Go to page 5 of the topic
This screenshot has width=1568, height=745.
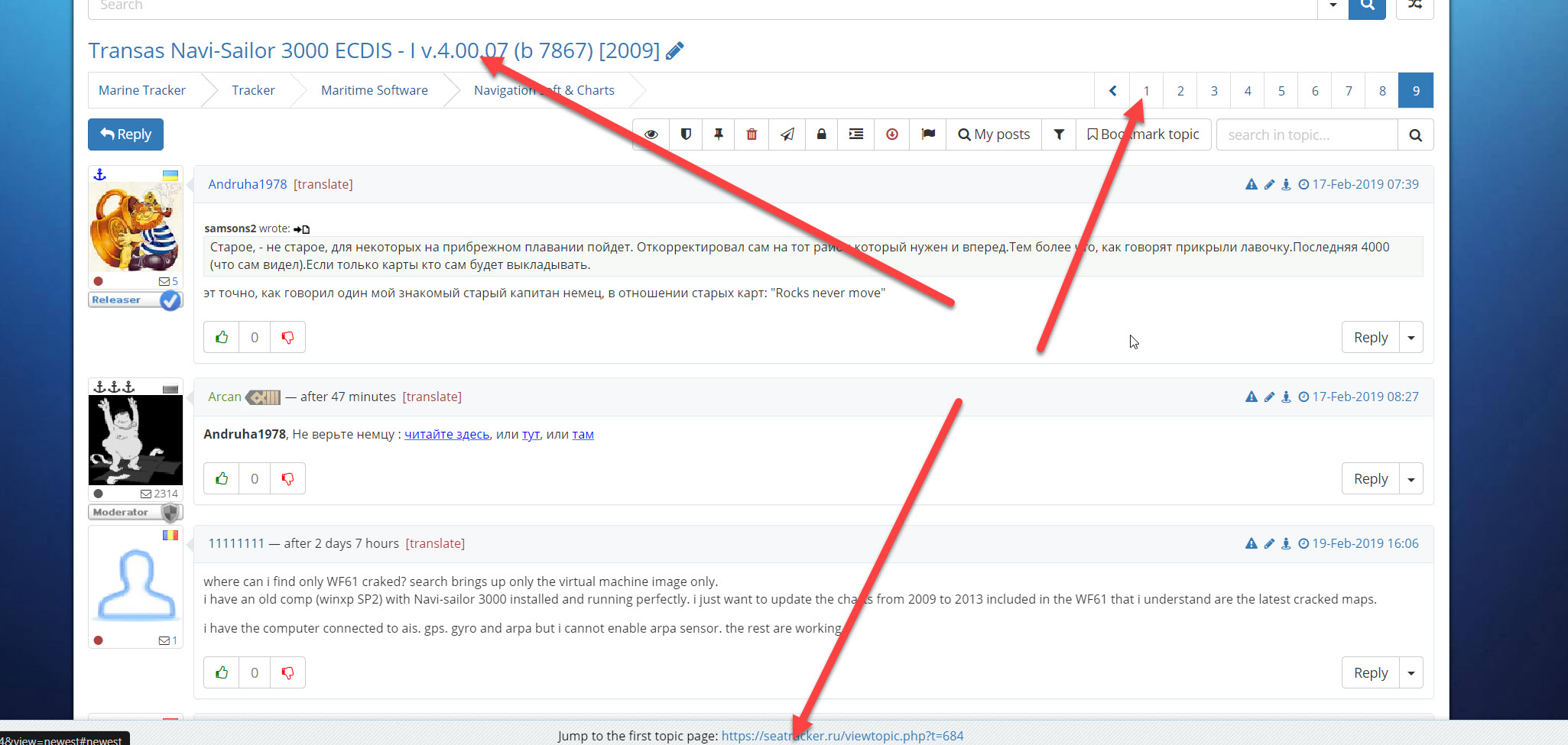point(1281,91)
